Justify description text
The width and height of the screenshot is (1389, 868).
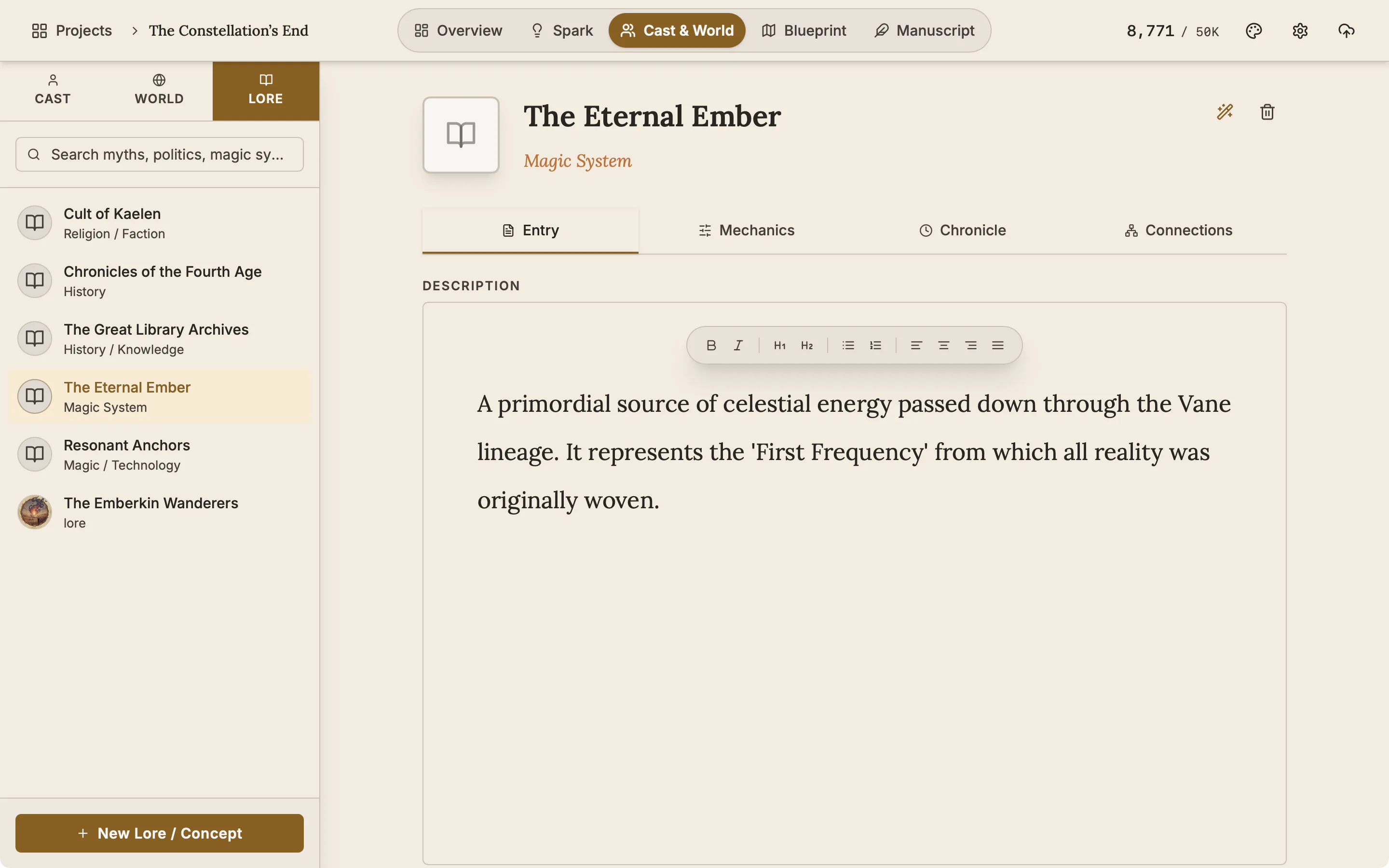(997, 345)
